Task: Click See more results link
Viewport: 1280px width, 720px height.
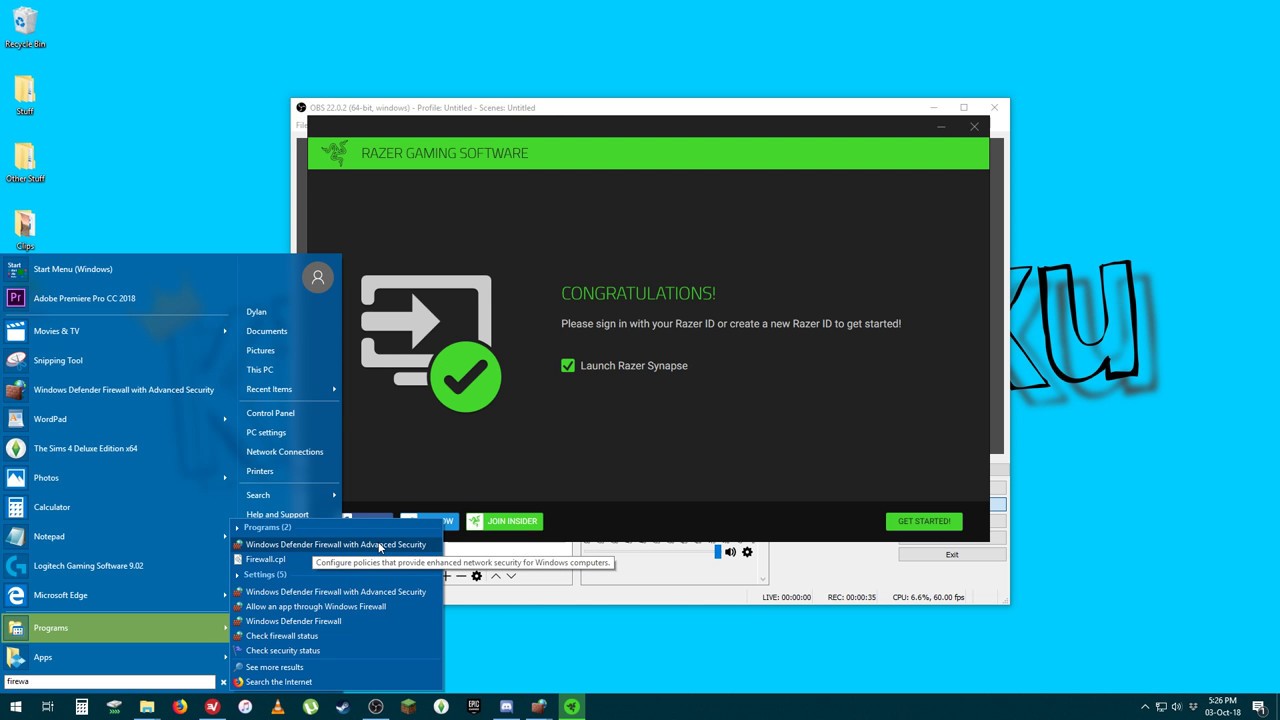Action: pos(274,667)
